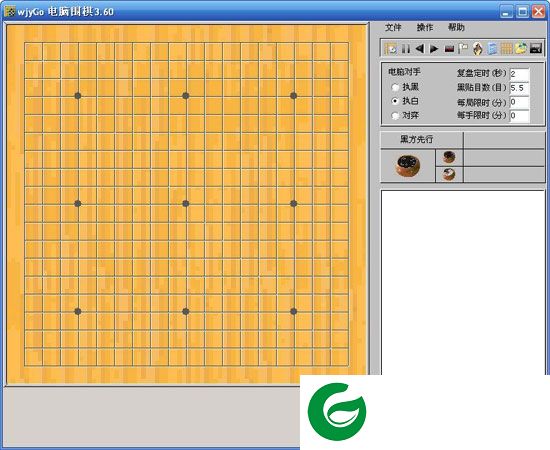Click the flame-shaped figure toolbar icon
This screenshot has width=550, height=450.
pos(477,48)
